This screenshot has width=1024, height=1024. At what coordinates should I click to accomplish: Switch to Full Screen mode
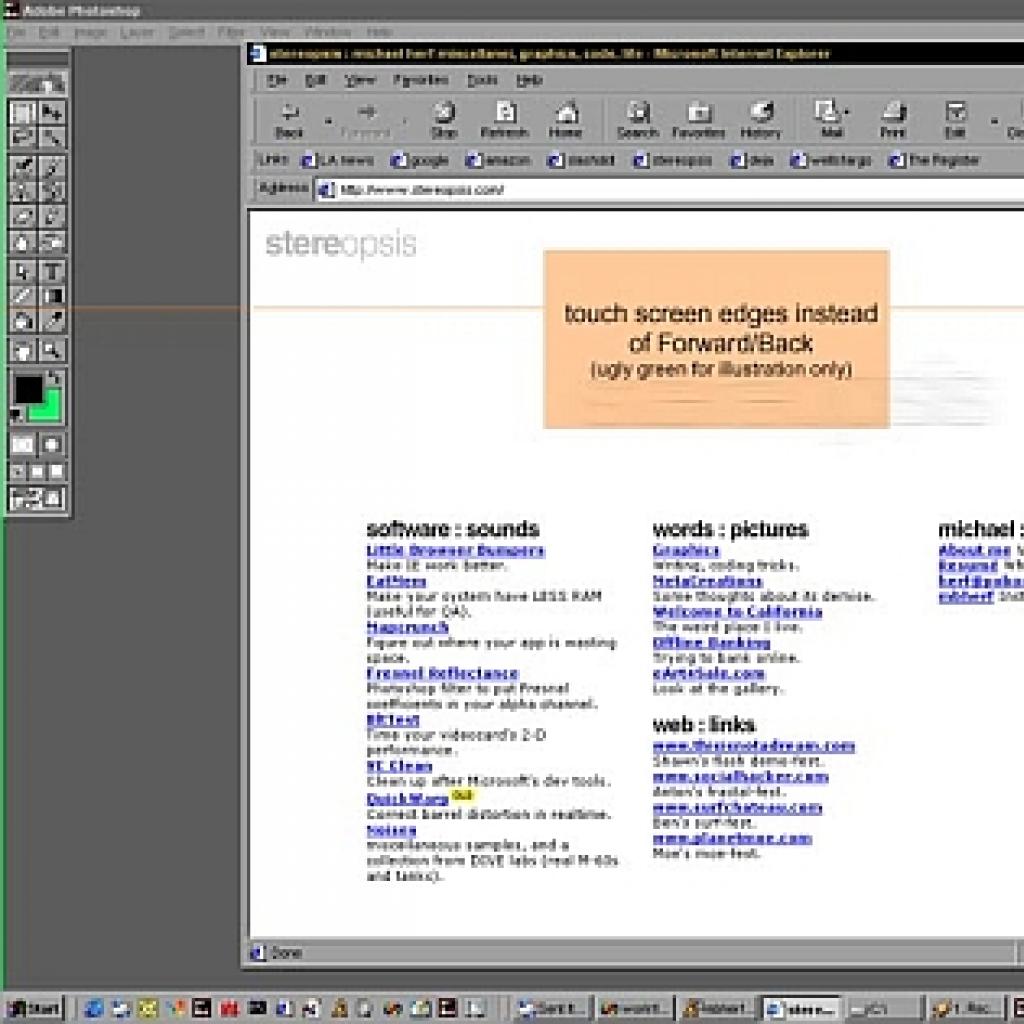point(57,472)
